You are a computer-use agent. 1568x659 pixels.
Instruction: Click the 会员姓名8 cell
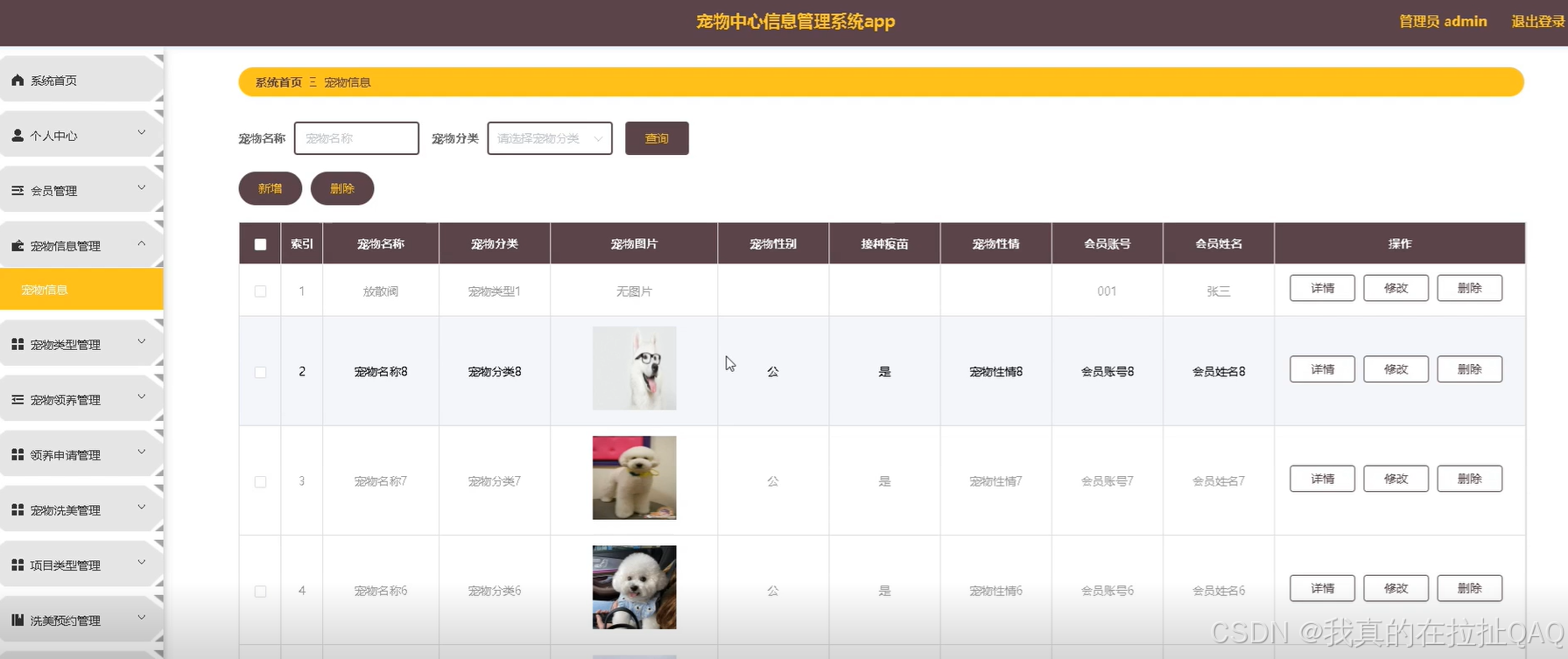(1219, 372)
